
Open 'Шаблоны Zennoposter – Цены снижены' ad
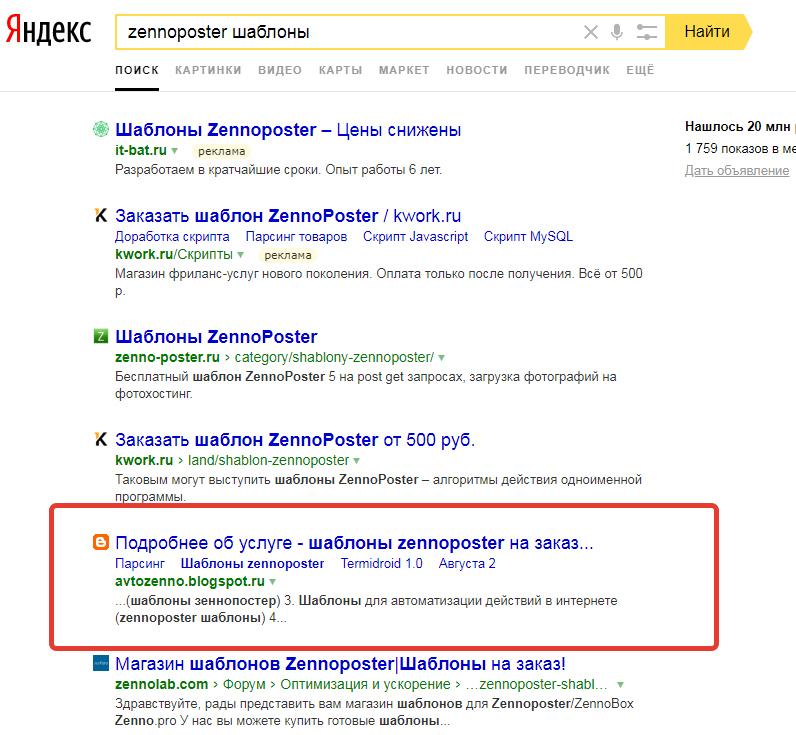[288, 130]
